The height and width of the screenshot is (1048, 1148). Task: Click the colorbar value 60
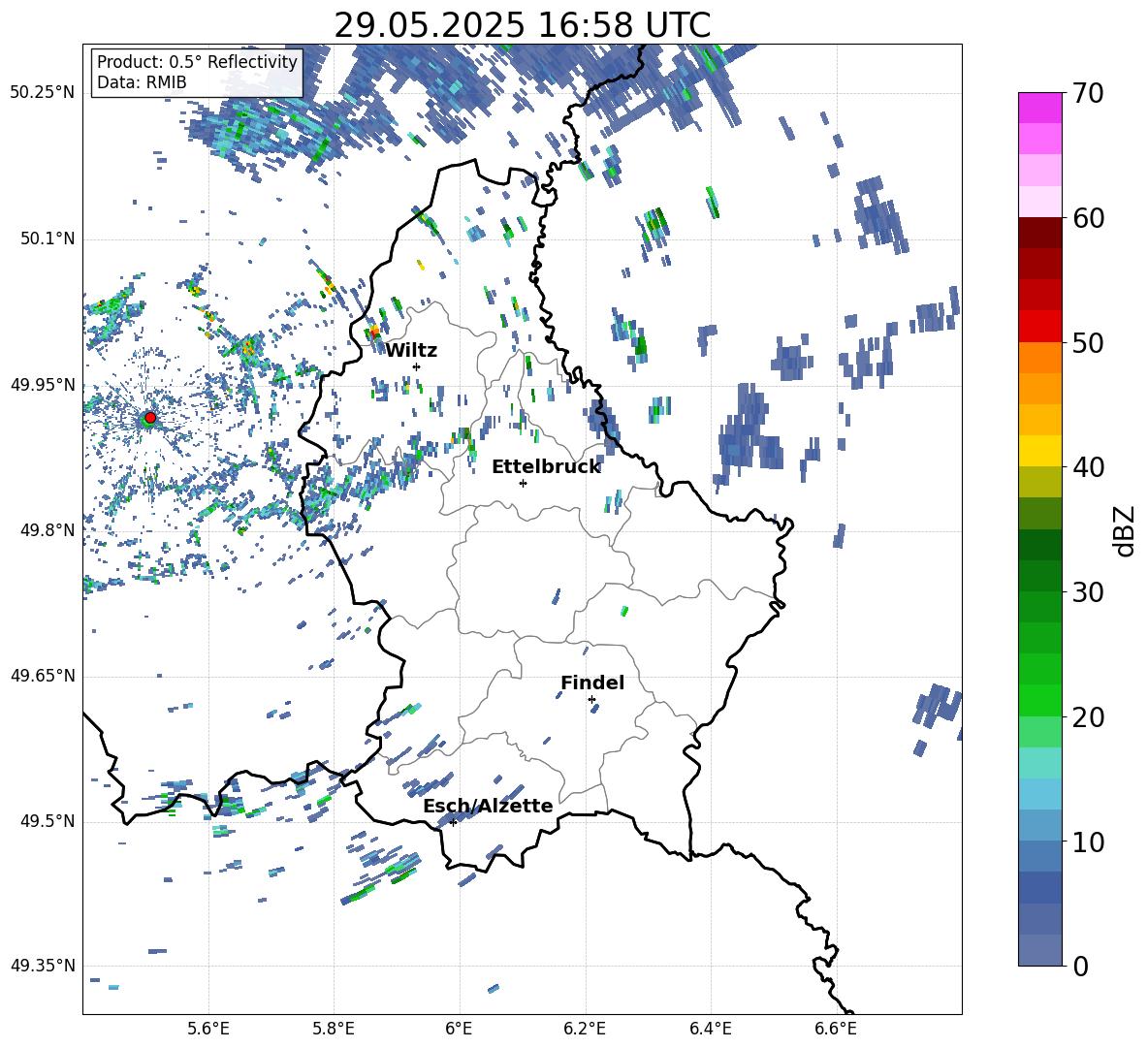[x=1088, y=218]
